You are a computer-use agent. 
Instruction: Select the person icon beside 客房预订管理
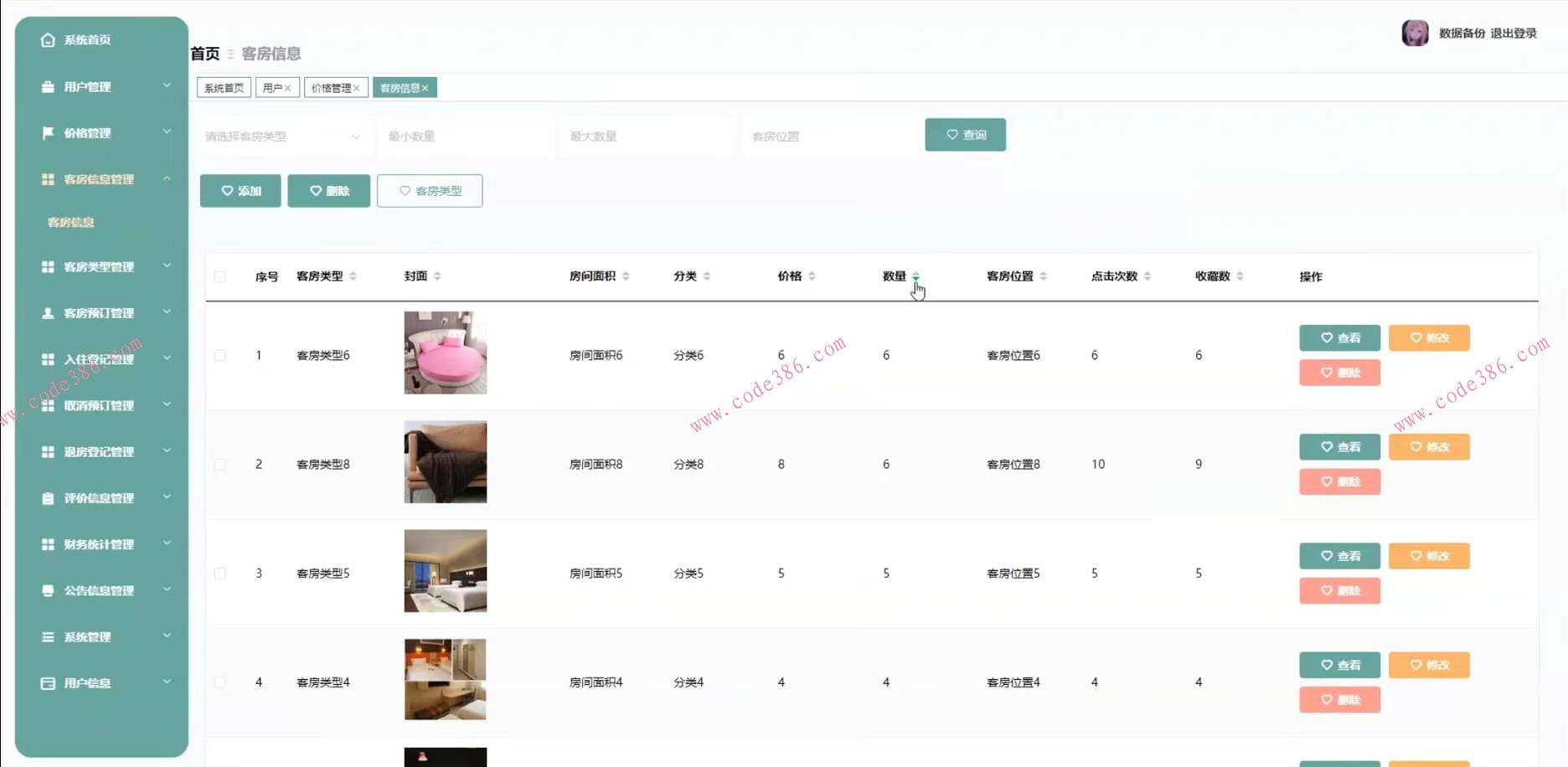coord(48,312)
